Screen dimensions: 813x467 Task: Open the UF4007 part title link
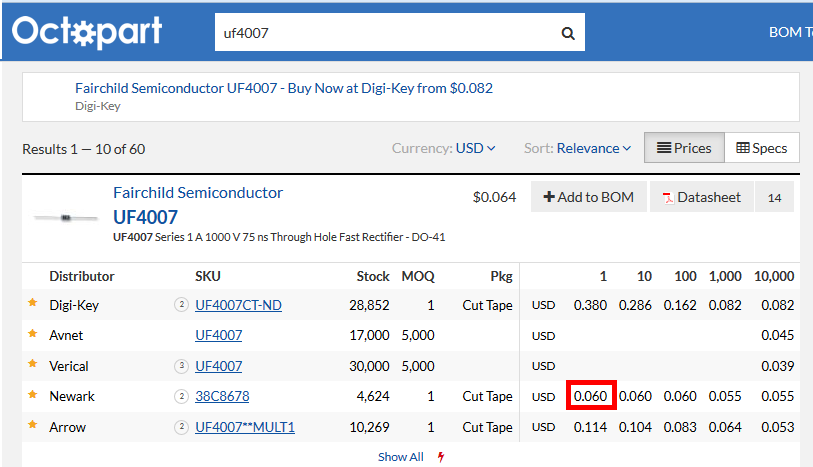pos(145,217)
